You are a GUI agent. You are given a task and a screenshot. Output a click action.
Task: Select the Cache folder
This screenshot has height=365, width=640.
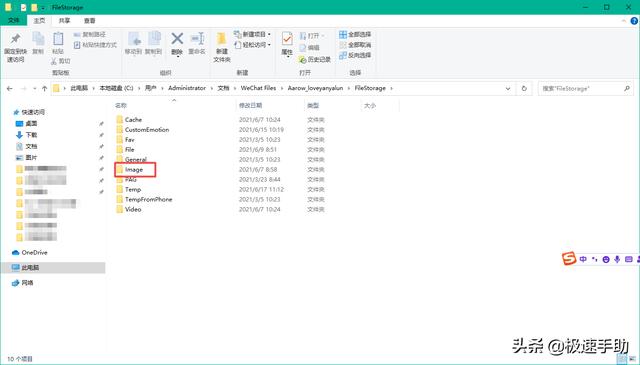[x=133, y=120]
